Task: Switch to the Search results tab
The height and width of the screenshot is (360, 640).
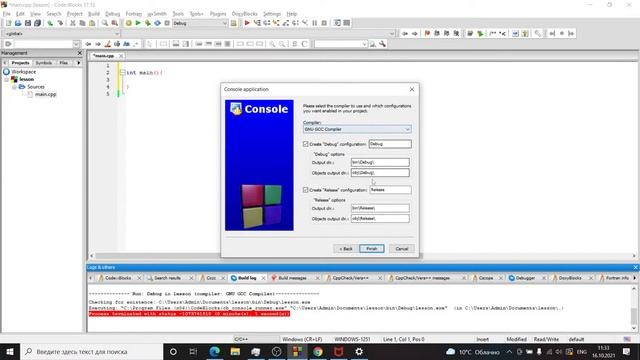Action: click(x=167, y=278)
